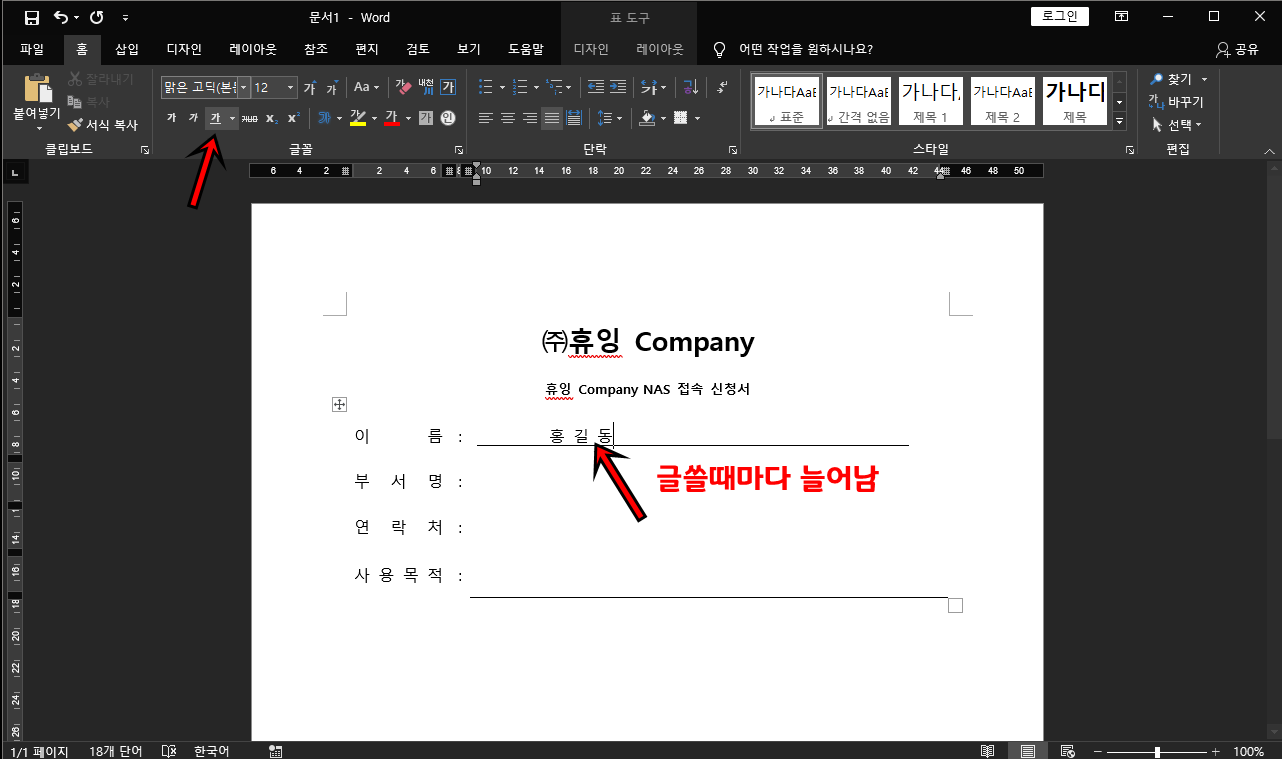Open the 삽입 tab
This screenshot has height=759, width=1282.
coord(127,49)
